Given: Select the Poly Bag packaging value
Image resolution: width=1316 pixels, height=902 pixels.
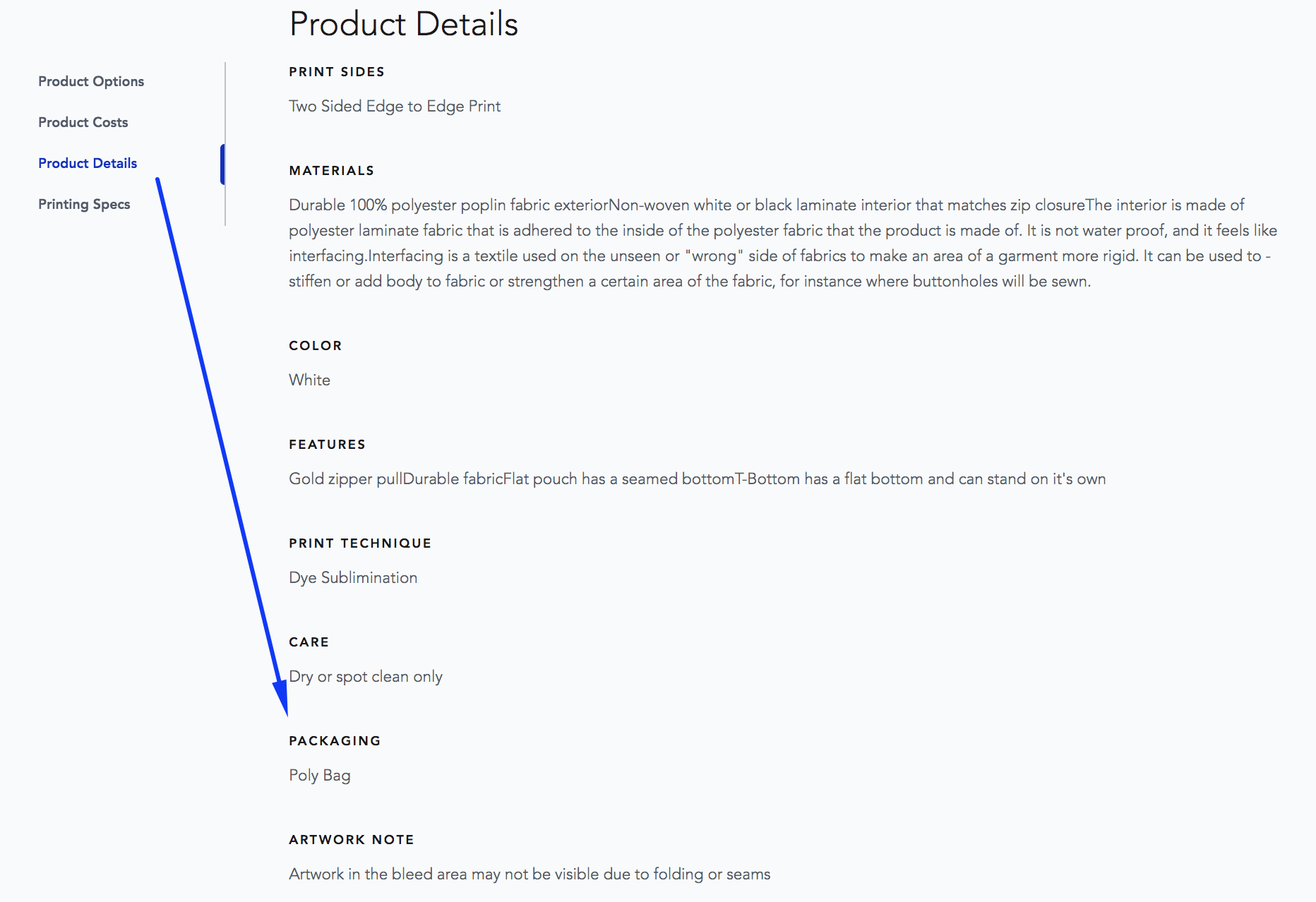Looking at the screenshot, I should pyautogui.click(x=318, y=774).
